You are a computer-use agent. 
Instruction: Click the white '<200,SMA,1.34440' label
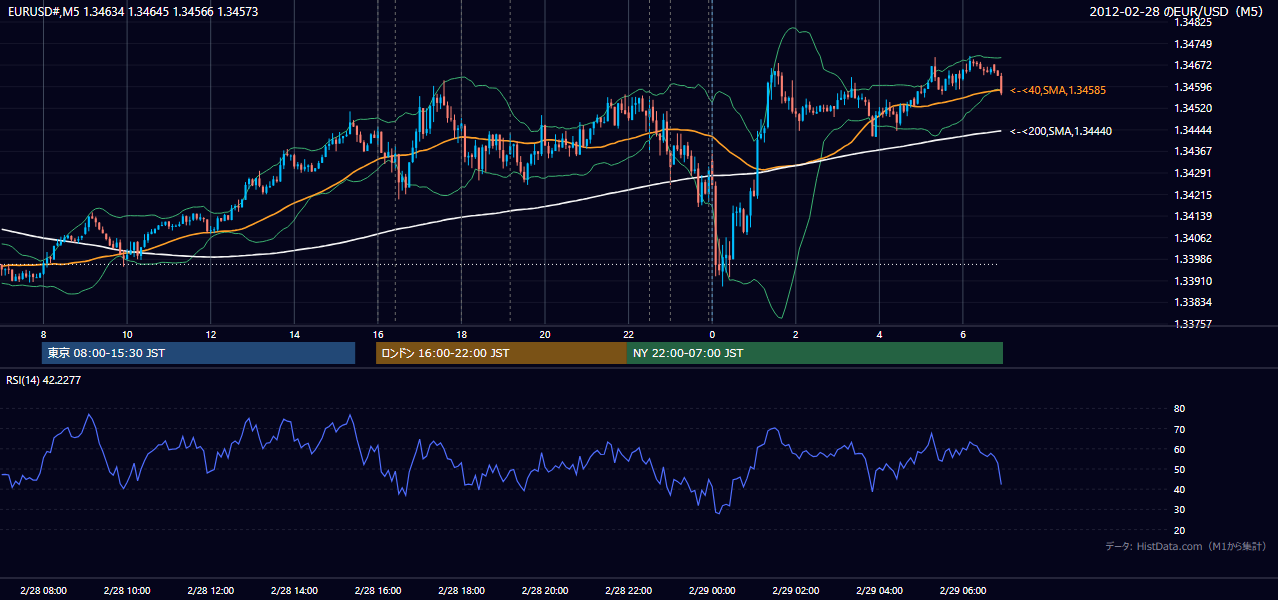(1061, 131)
